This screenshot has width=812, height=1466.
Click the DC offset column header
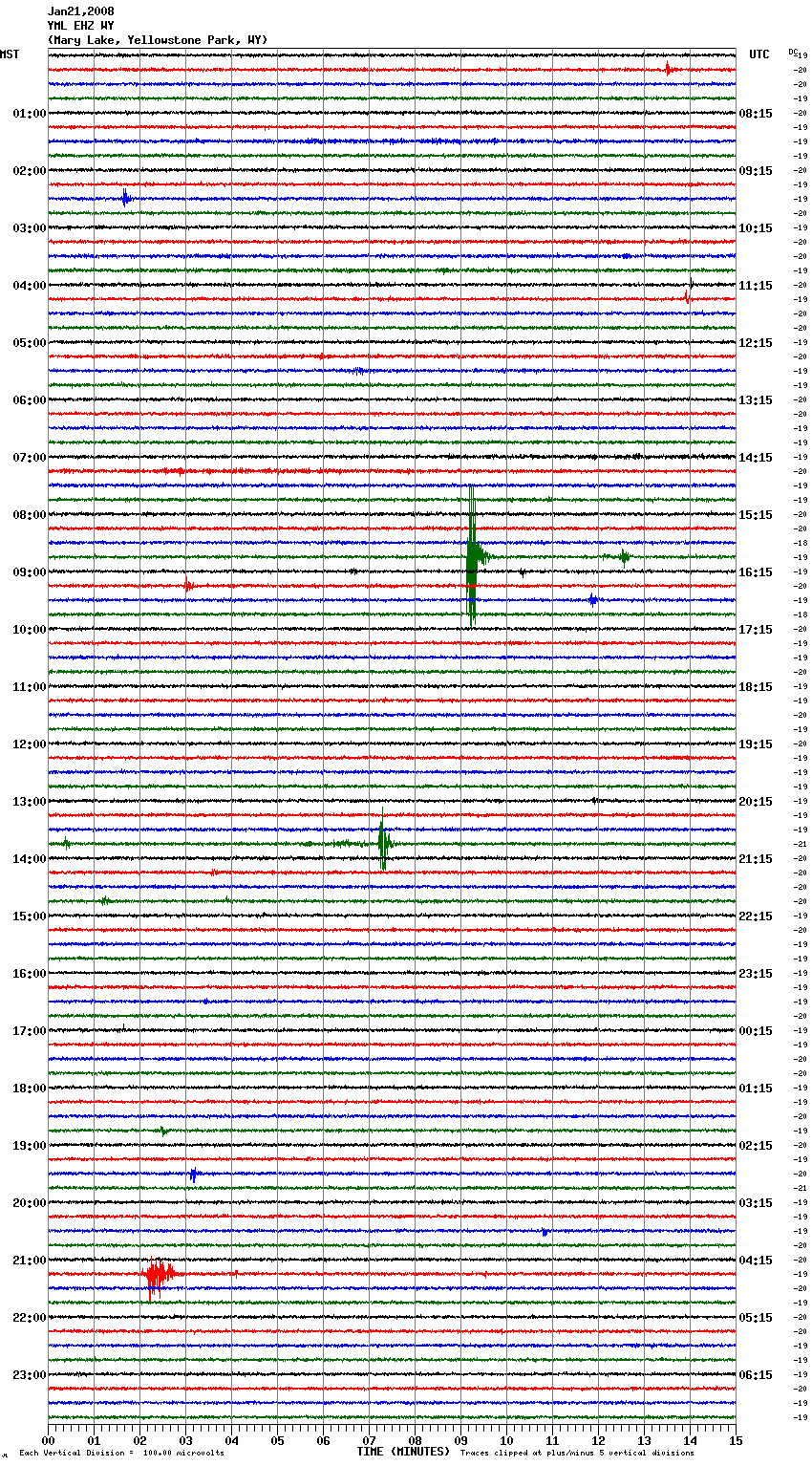[x=792, y=52]
